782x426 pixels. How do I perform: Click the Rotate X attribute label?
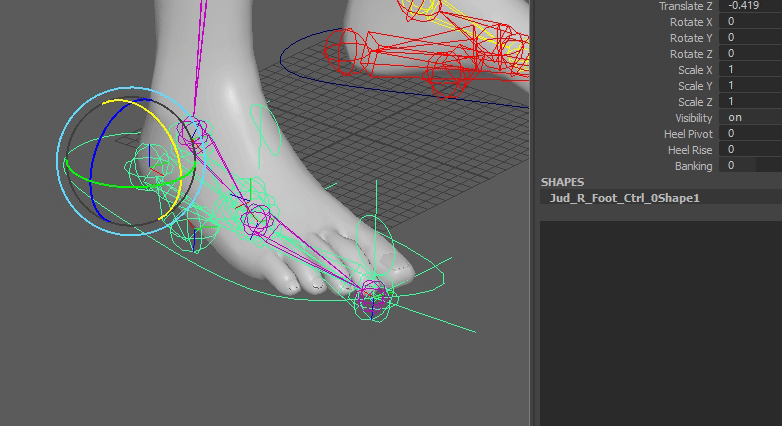[691, 22]
